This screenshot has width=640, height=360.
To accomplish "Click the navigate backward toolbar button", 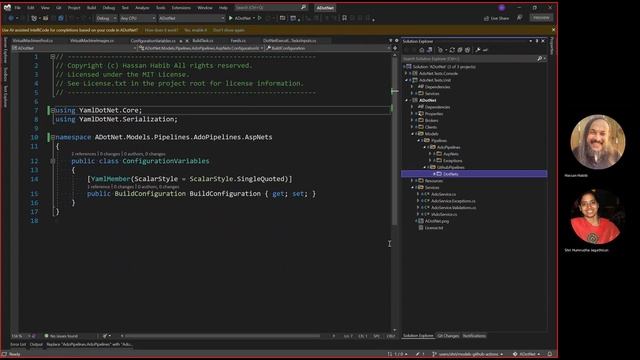I will click(x=11, y=18).
